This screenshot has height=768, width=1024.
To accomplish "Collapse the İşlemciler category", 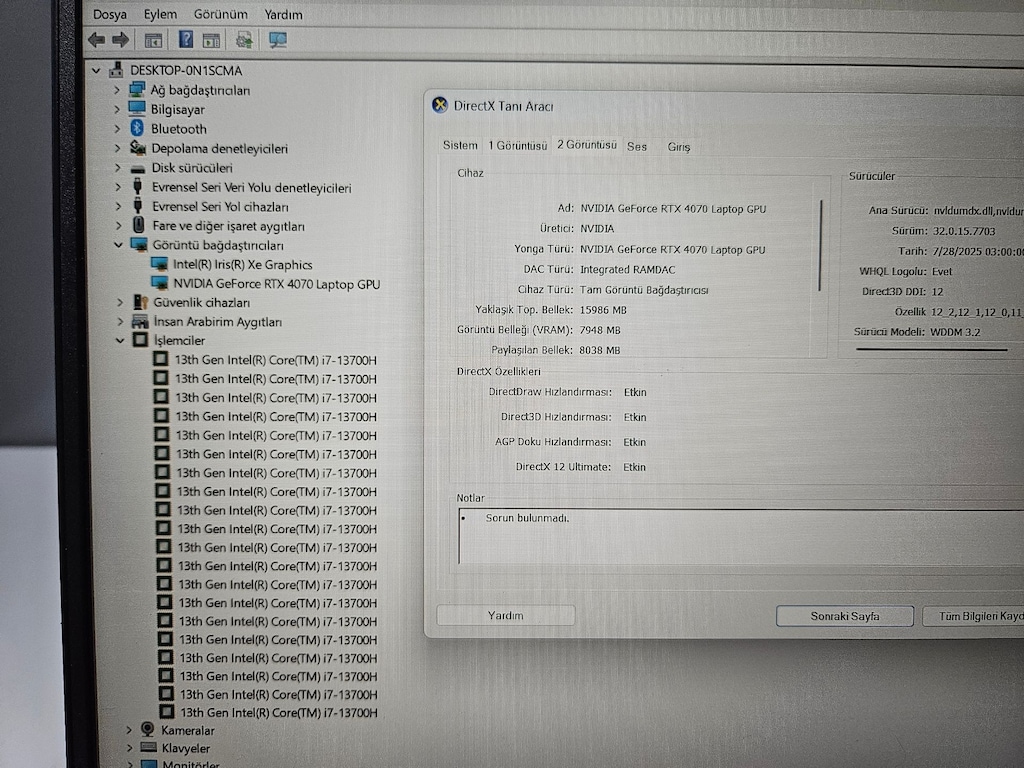I will (120, 340).
